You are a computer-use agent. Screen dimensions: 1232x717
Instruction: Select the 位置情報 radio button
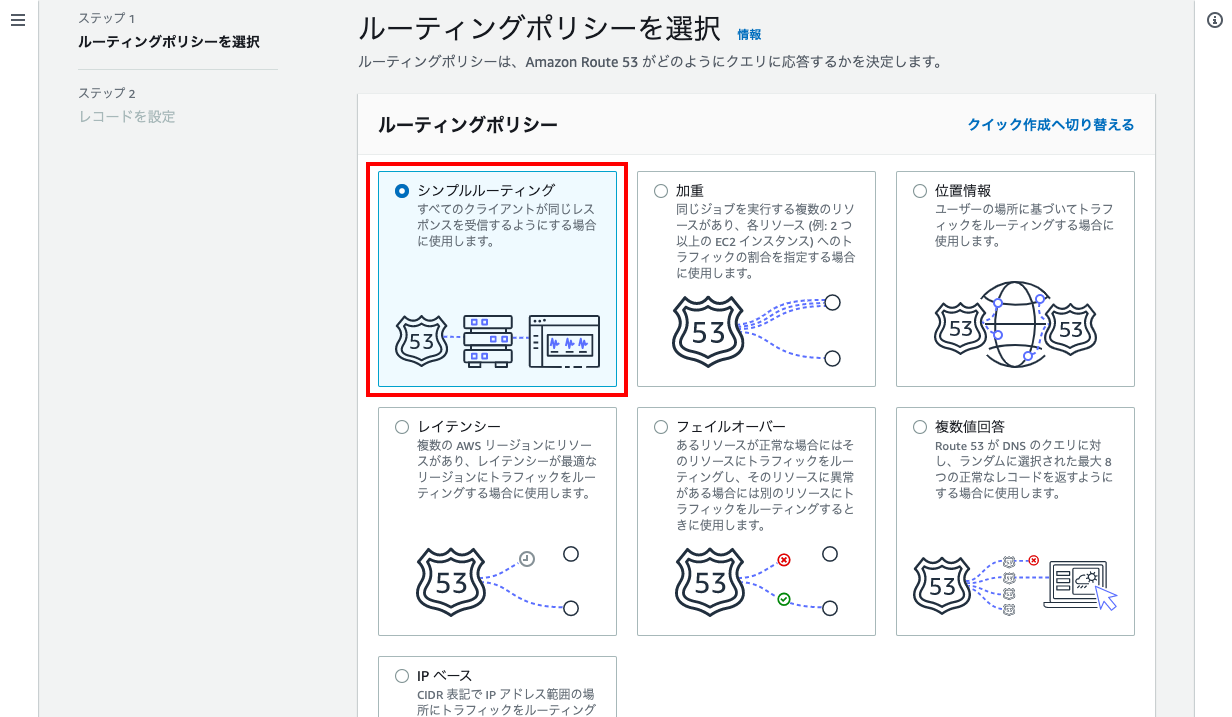click(x=920, y=190)
